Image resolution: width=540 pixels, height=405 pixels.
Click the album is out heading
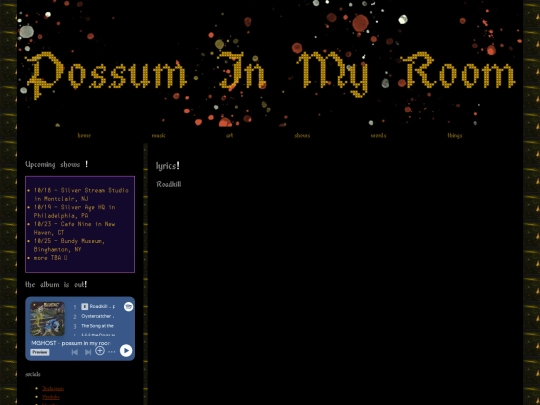[56, 284]
